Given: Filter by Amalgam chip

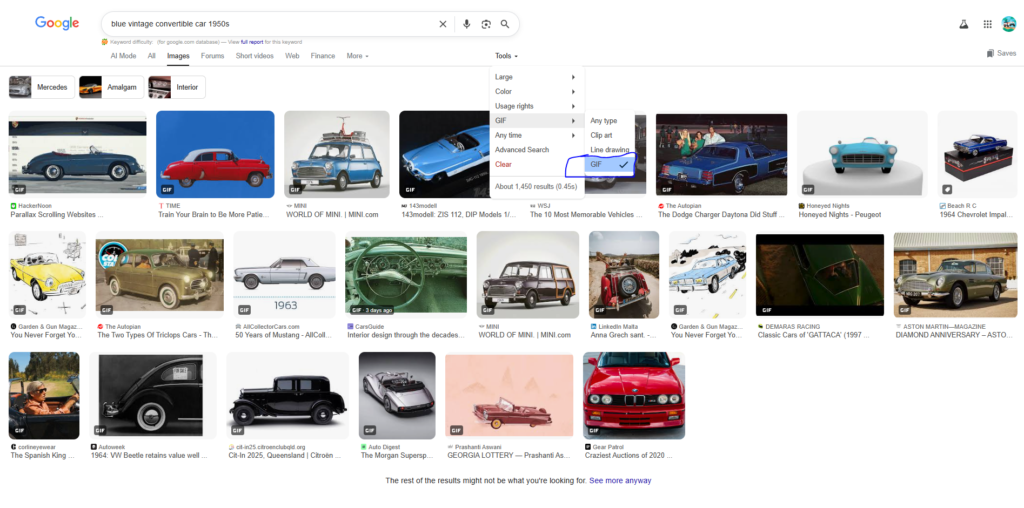Looking at the screenshot, I should point(110,87).
